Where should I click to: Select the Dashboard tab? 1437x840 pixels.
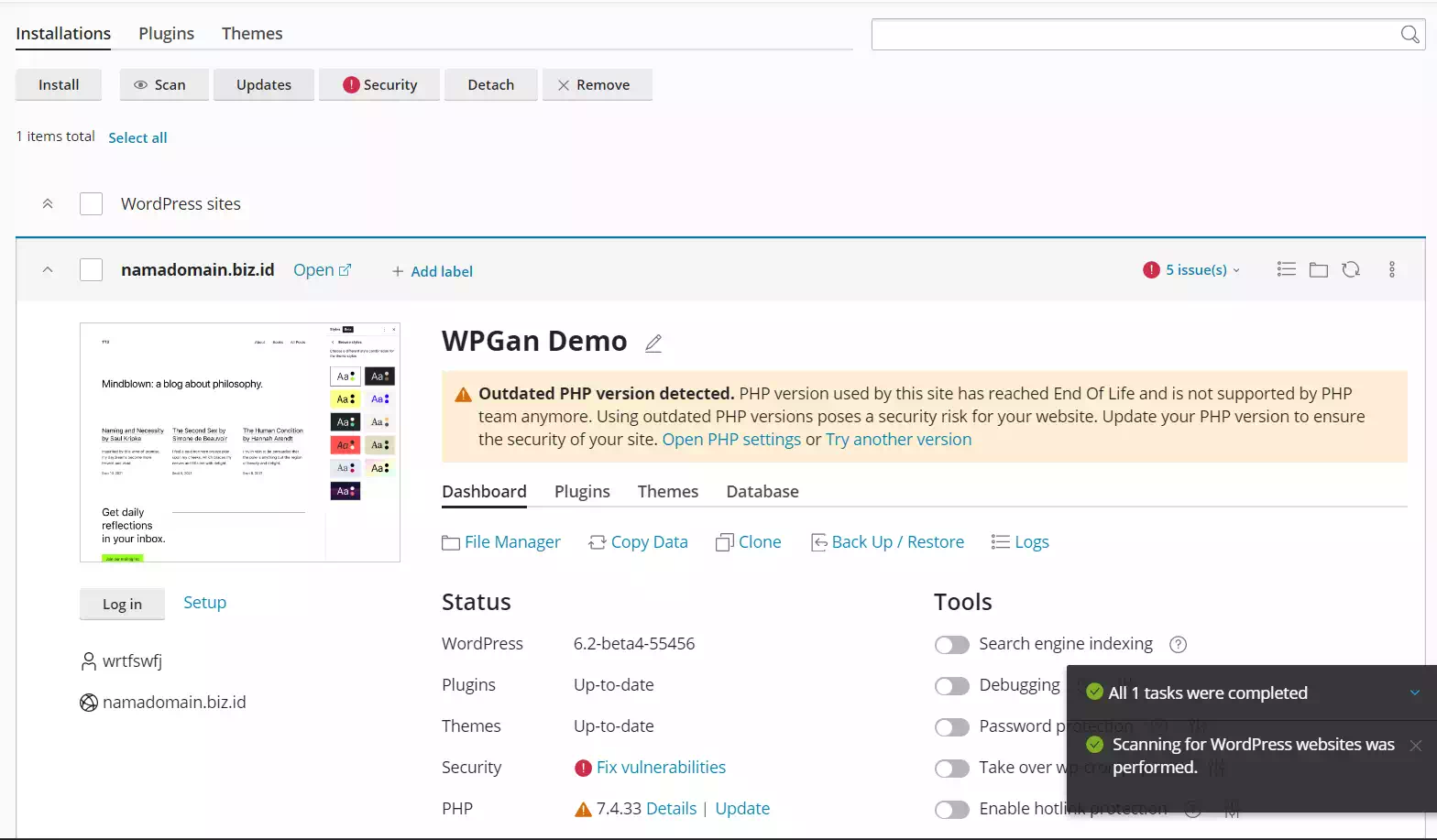pos(484,492)
